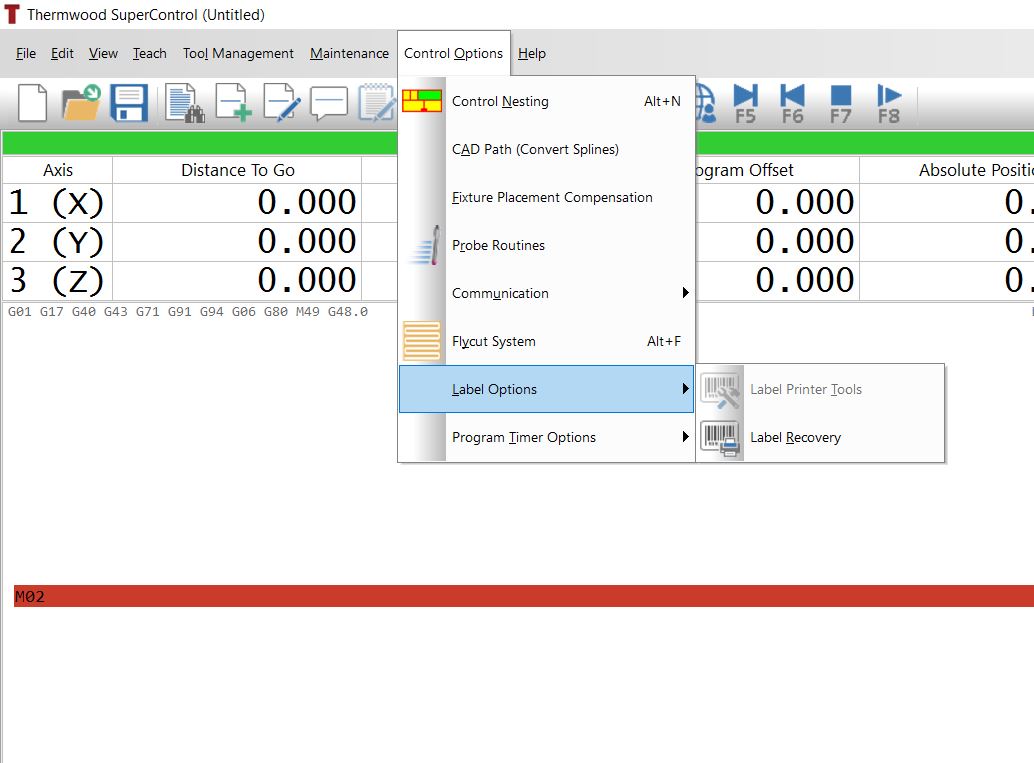Screen dimensions: 1034x763
Task: Expand the Communication submenu
Action: (x=547, y=293)
